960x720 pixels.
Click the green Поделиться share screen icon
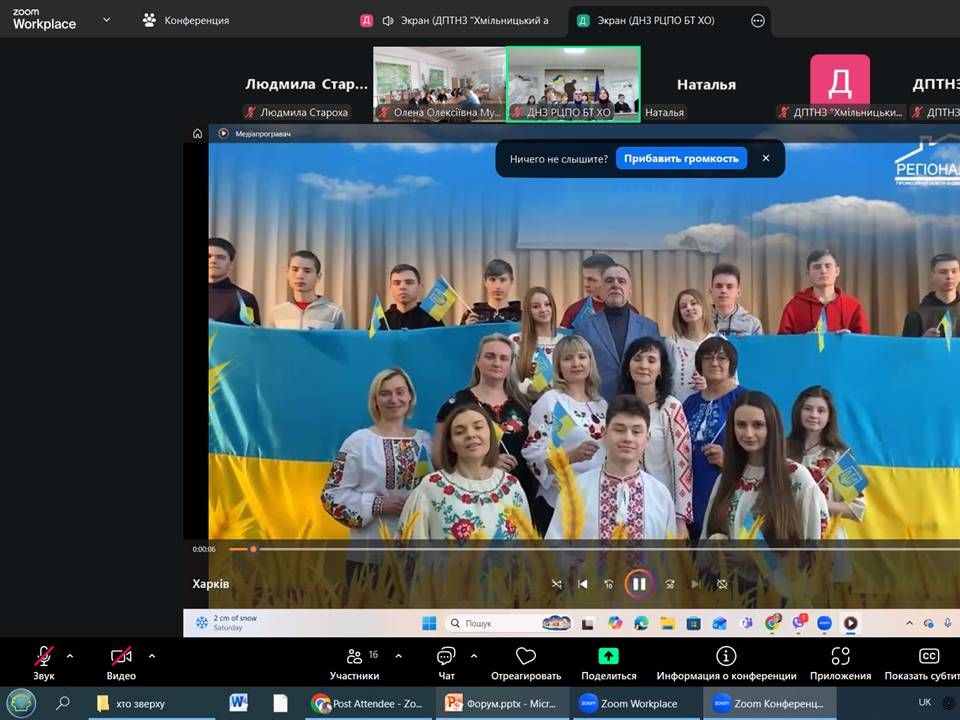(609, 656)
